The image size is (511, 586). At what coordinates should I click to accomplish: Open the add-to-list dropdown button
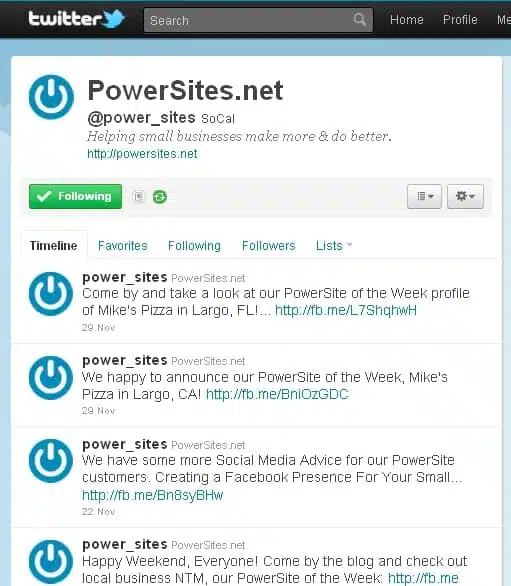(424, 196)
